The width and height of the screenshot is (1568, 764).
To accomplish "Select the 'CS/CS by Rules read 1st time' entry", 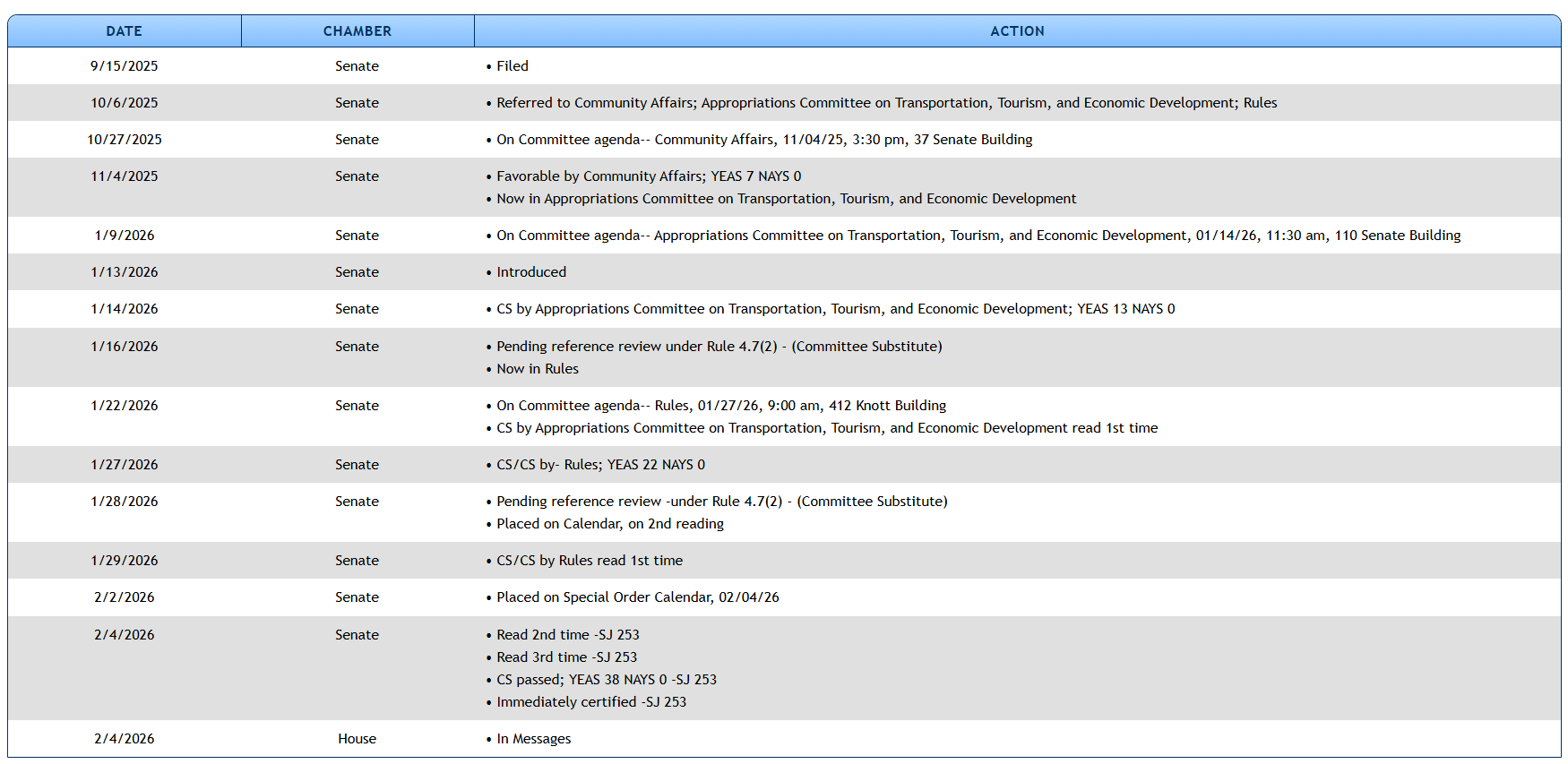I will click(589, 561).
